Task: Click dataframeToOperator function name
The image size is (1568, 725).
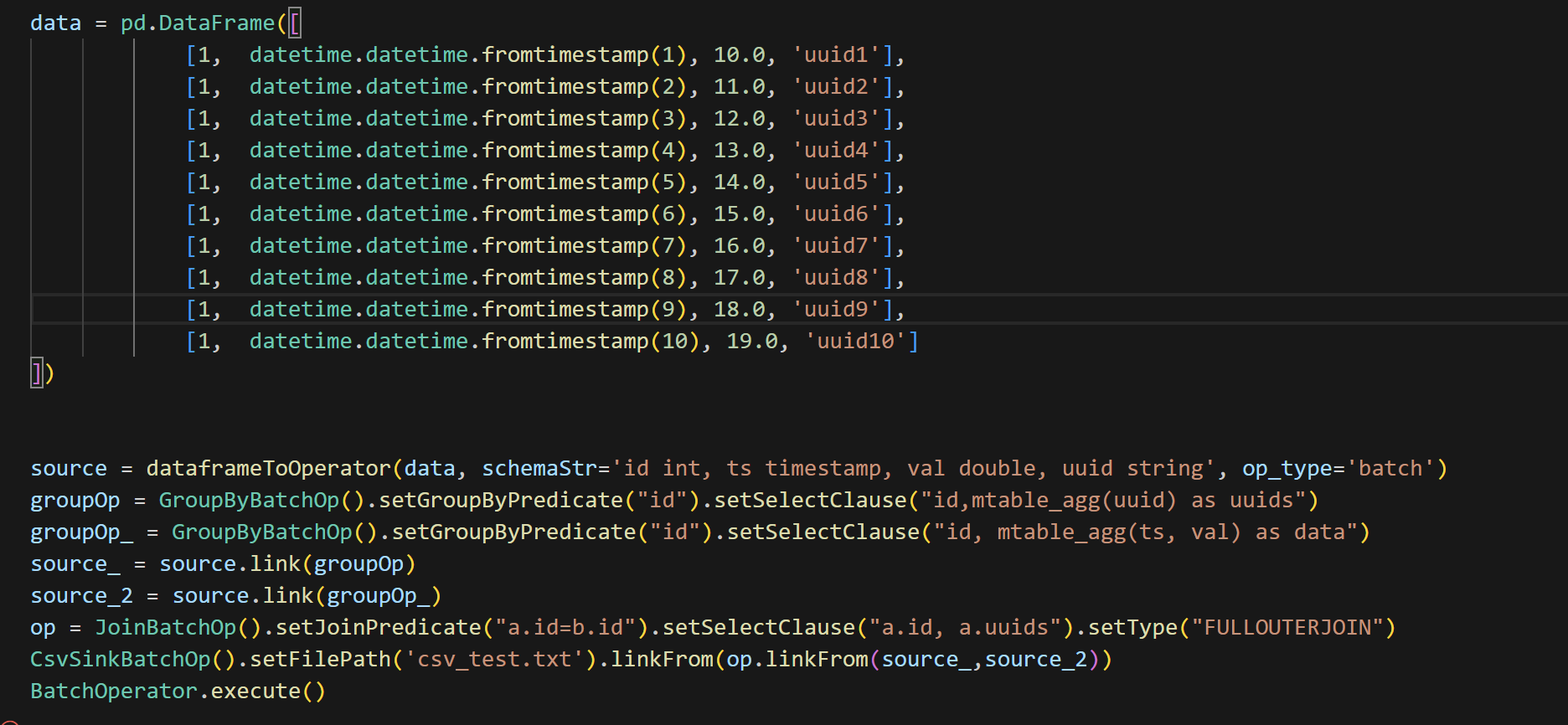Action: 268,469
